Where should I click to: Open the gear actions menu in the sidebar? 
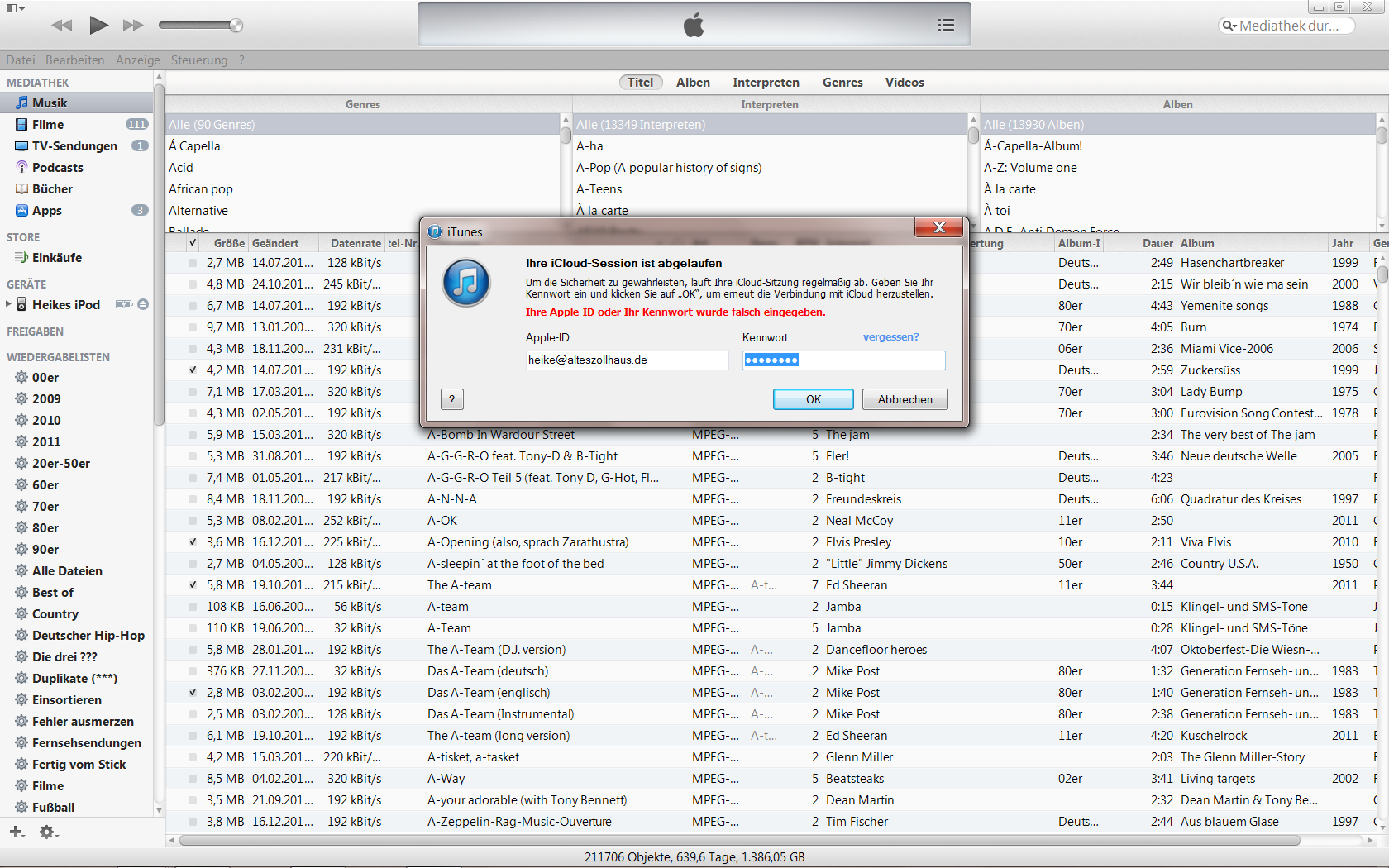pos(49,832)
